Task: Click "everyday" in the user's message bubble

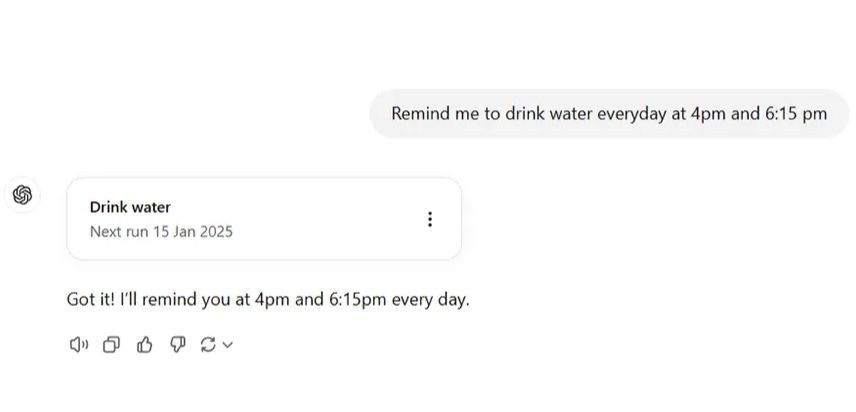Action: point(630,113)
